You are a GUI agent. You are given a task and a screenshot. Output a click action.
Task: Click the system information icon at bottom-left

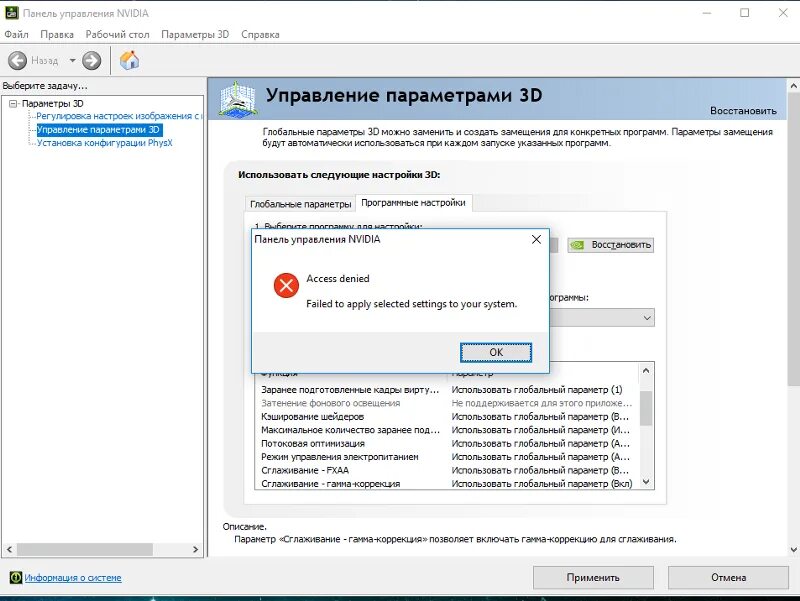pyautogui.click(x=16, y=578)
